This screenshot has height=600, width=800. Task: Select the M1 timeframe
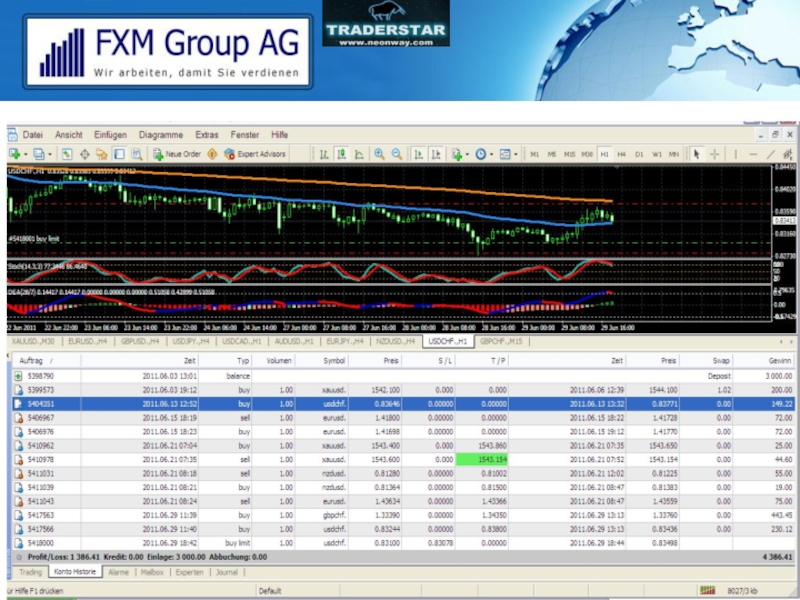click(x=535, y=154)
